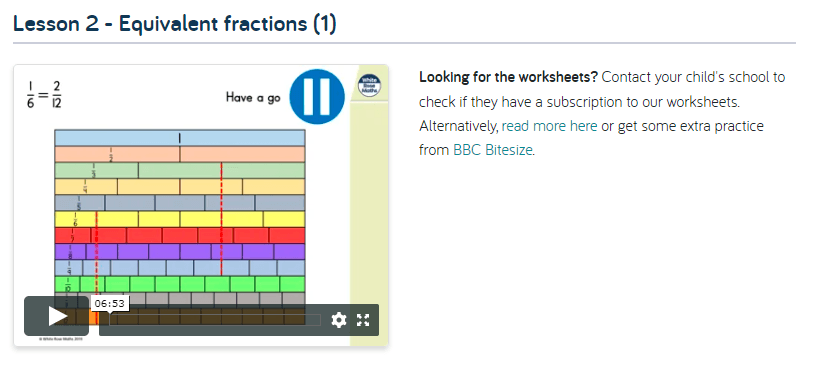This screenshot has width=814, height=378.
Task: Click the blue whole '1' fraction bar
Action: (180, 138)
